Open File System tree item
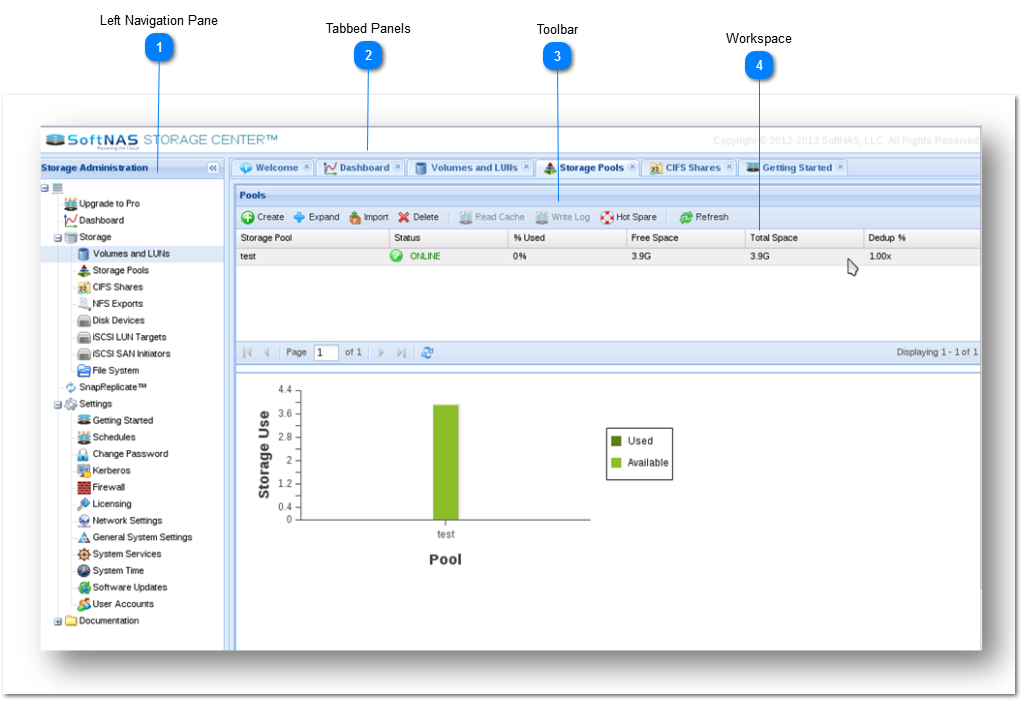This screenshot has height=702, width=1023. point(108,371)
